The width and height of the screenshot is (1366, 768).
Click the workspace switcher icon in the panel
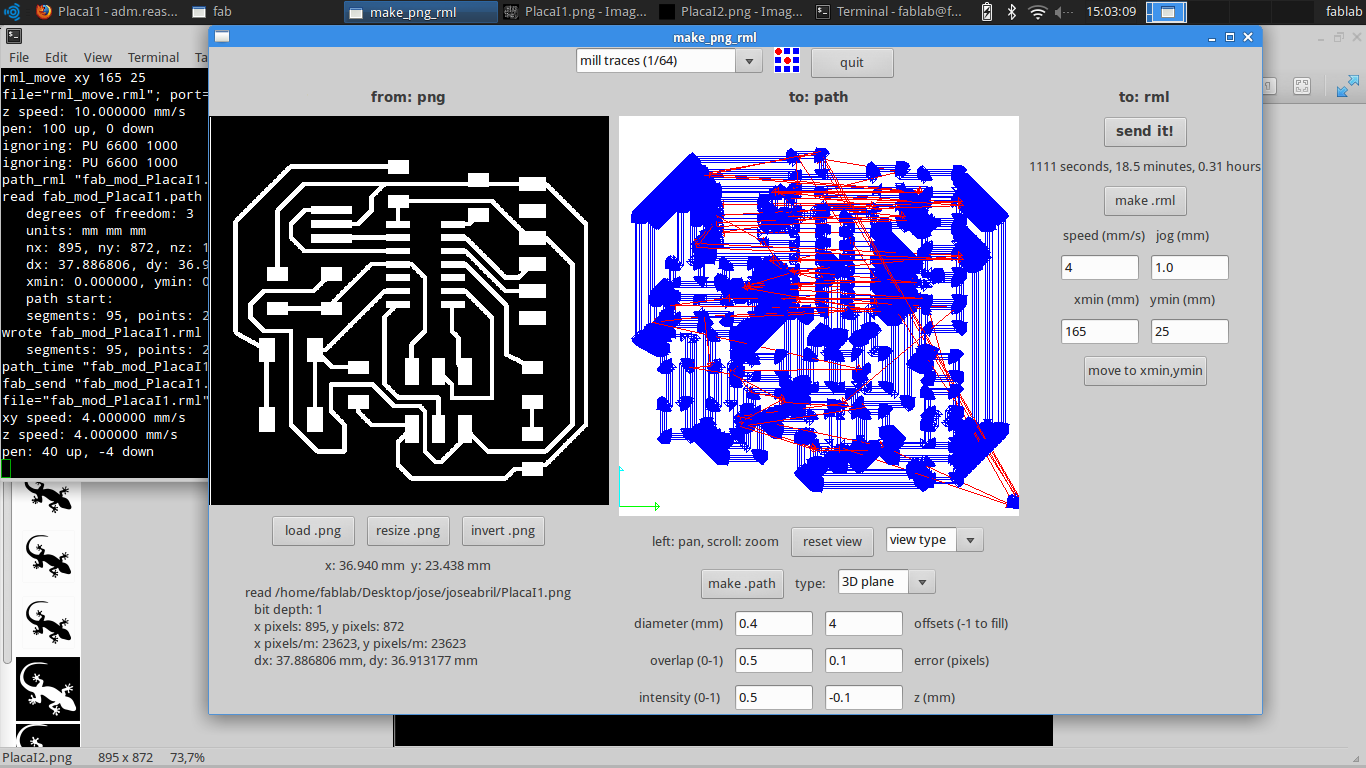tap(1166, 12)
